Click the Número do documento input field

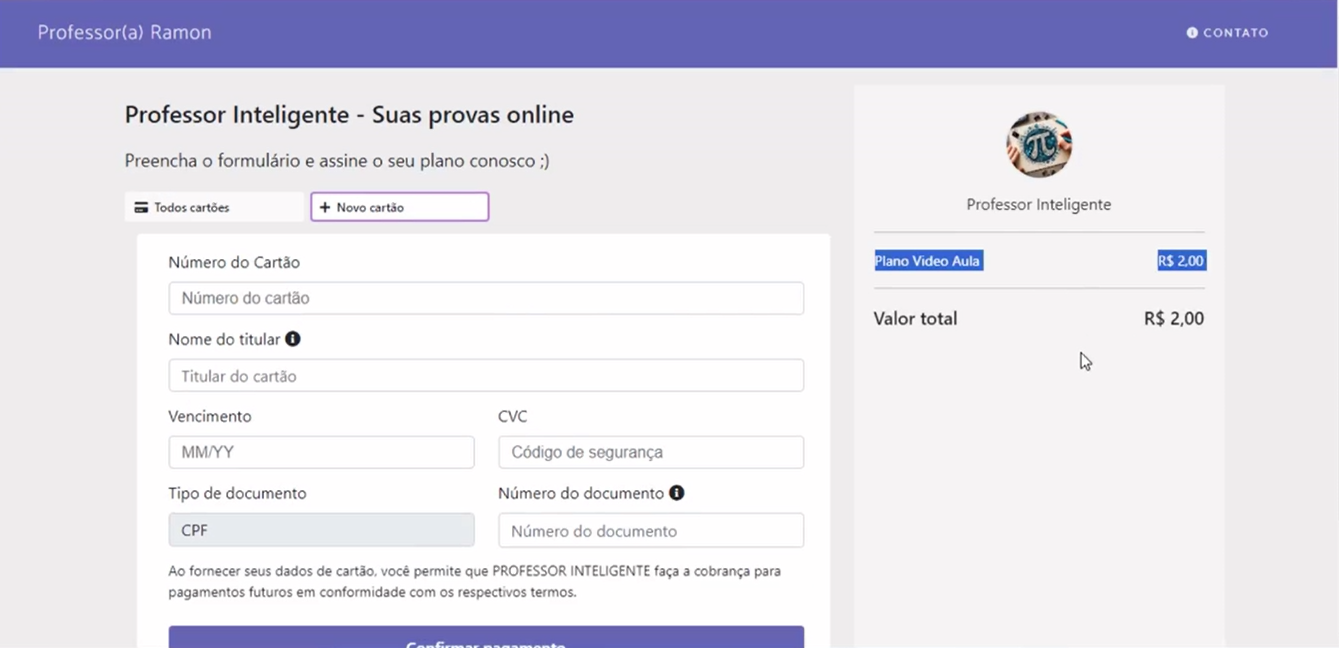coord(650,529)
